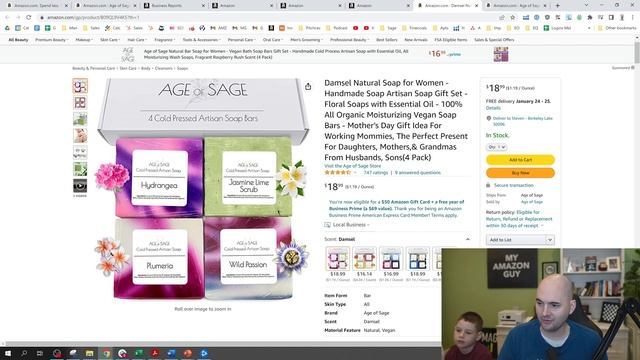640x360 pixels.
Task: Click the Buy Now button
Action: click(520, 173)
